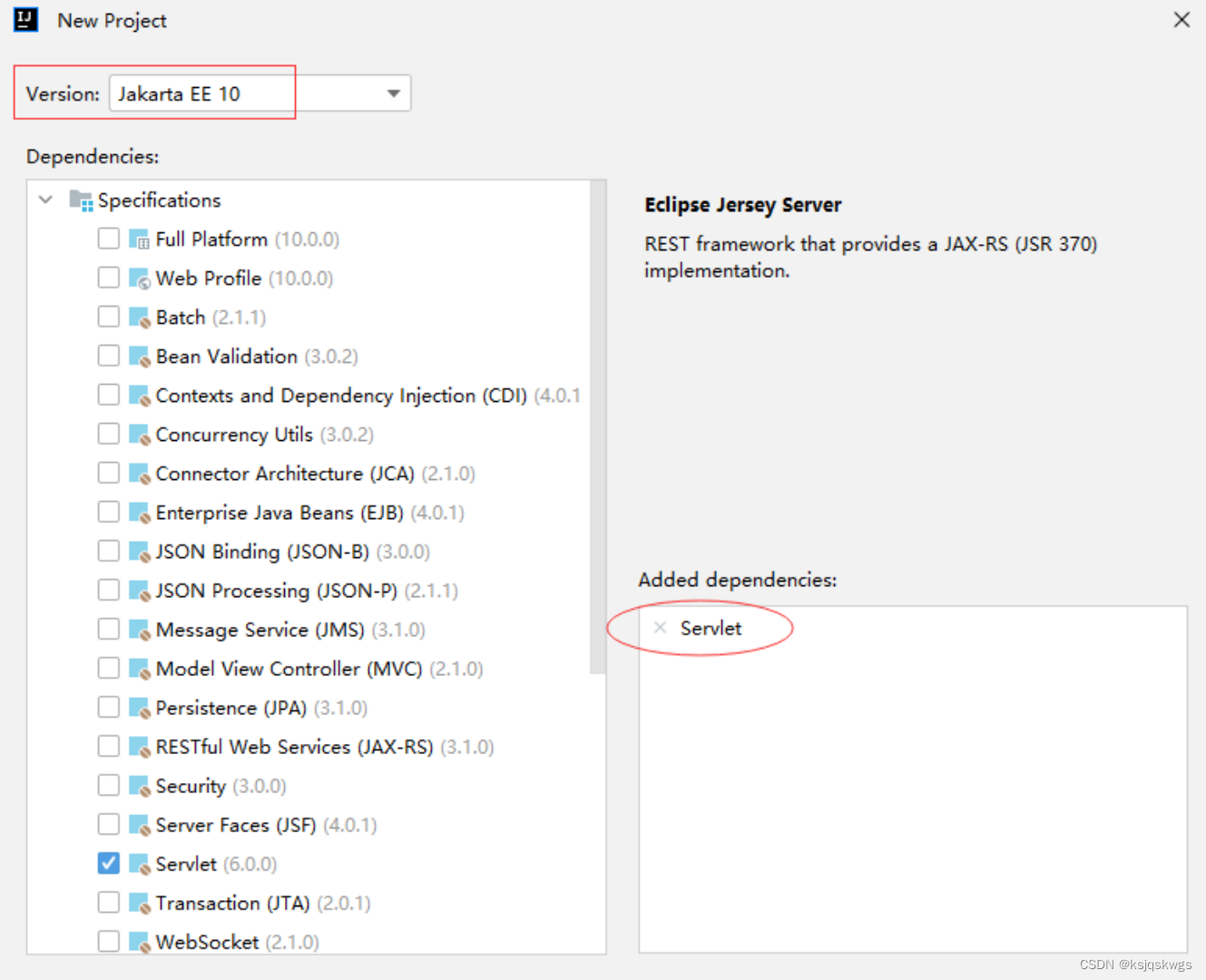Check Contexts and Dependency Injection
This screenshot has width=1206, height=980.
(x=109, y=395)
